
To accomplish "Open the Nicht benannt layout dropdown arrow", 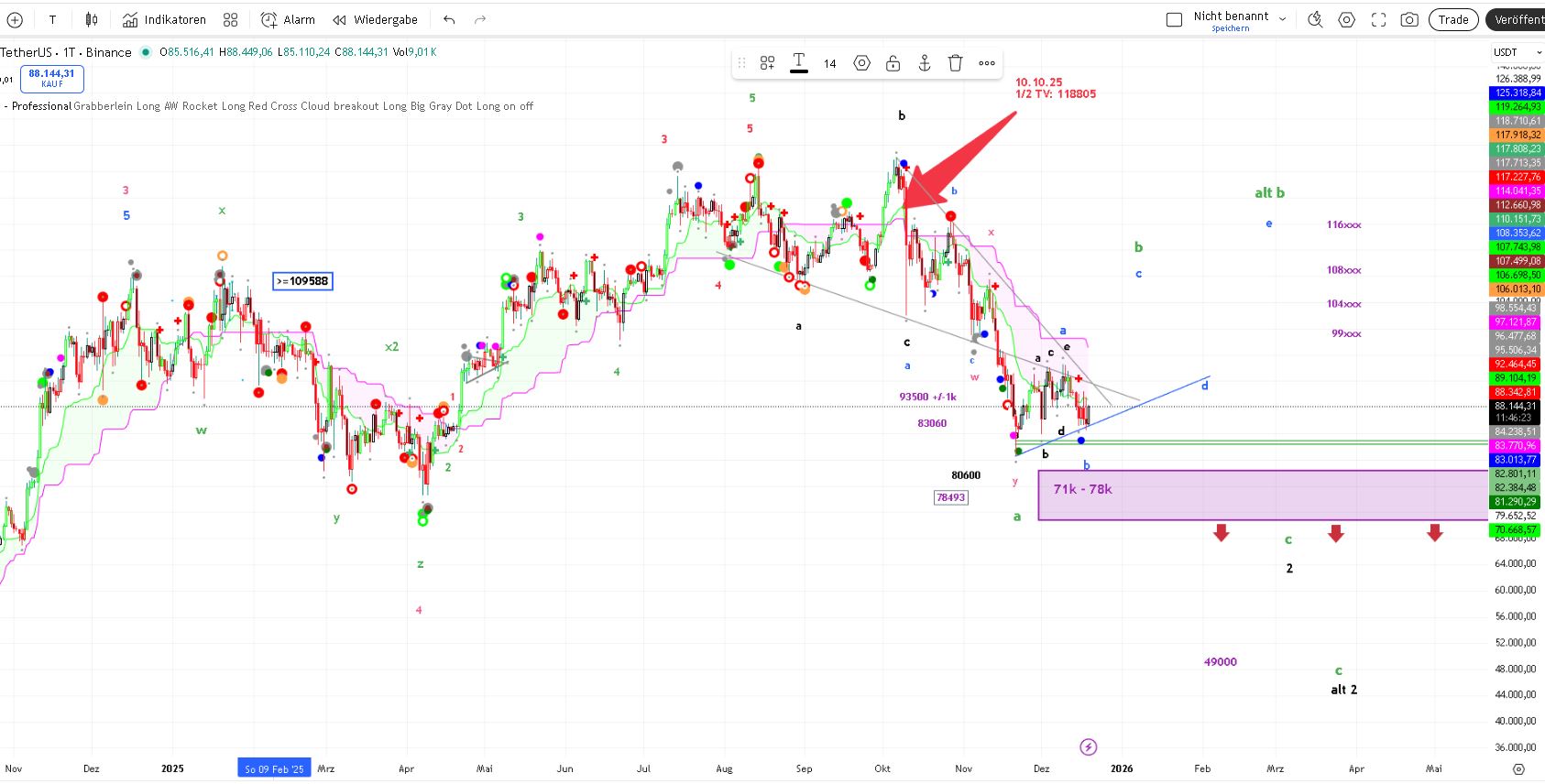I will pos(1282,19).
